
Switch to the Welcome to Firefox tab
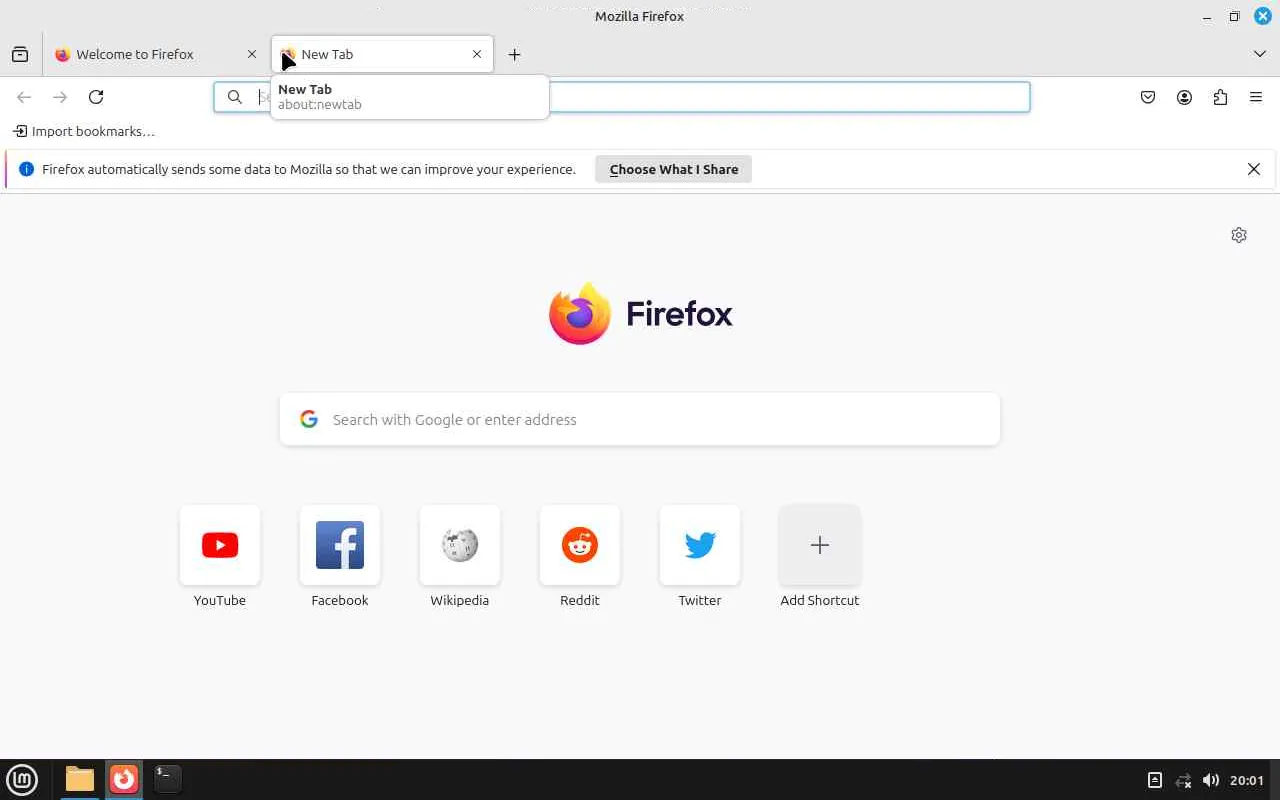[156, 54]
